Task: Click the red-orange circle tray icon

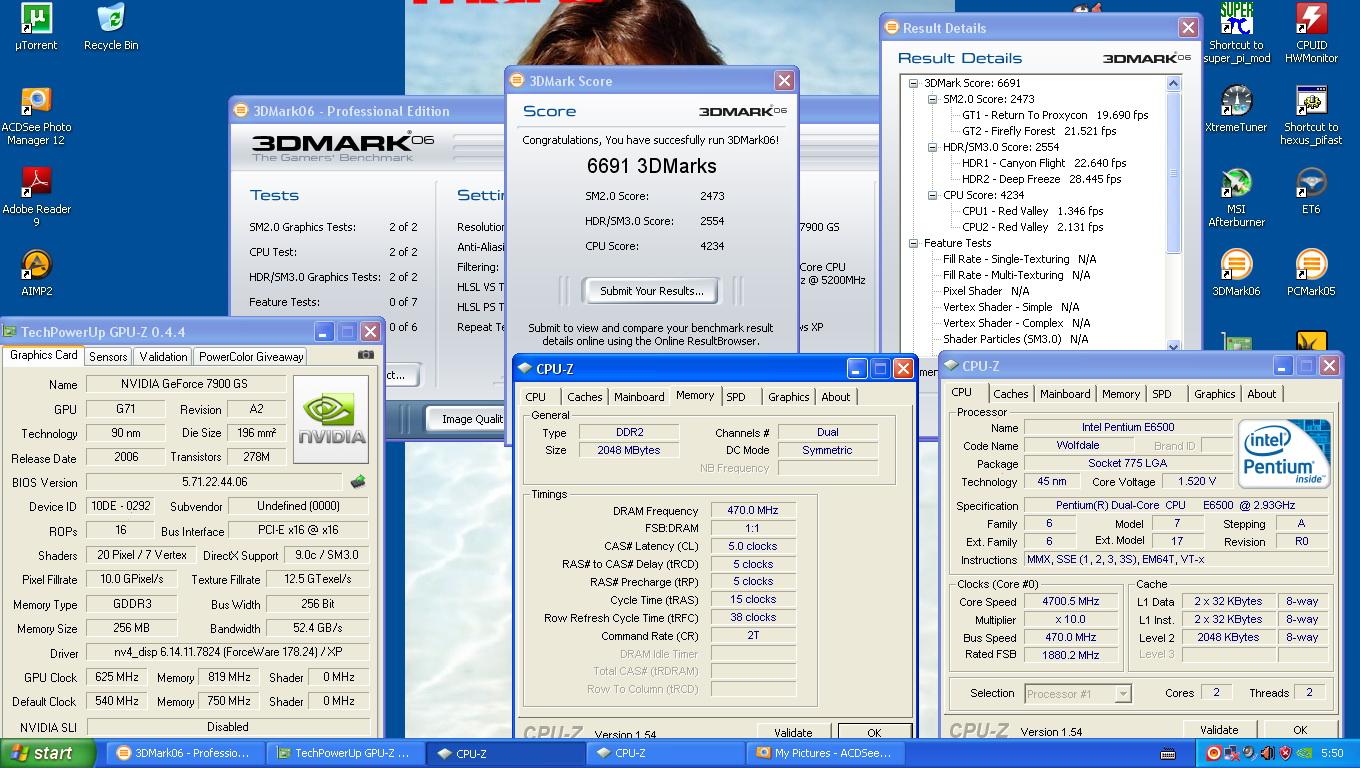Action: [x=1213, y=753]
